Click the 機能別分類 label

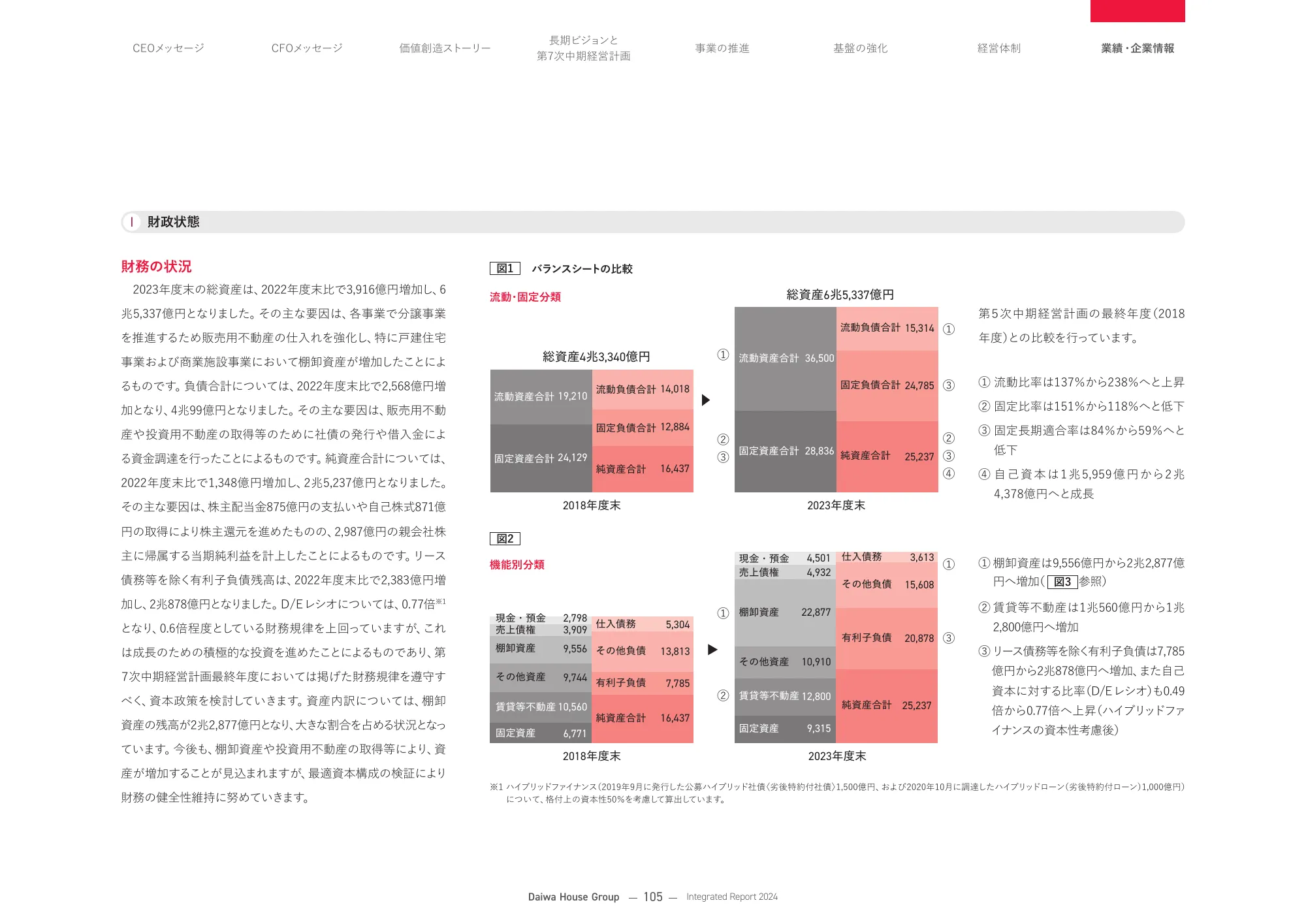point(517,565)
